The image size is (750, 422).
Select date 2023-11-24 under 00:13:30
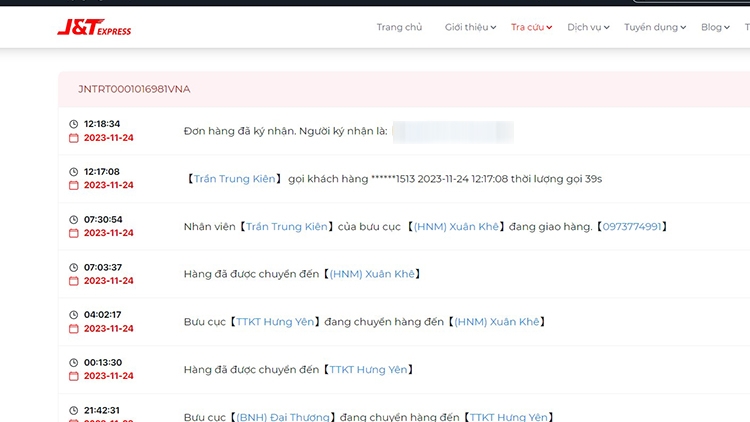pyautogui.click(x=109, y=376)
